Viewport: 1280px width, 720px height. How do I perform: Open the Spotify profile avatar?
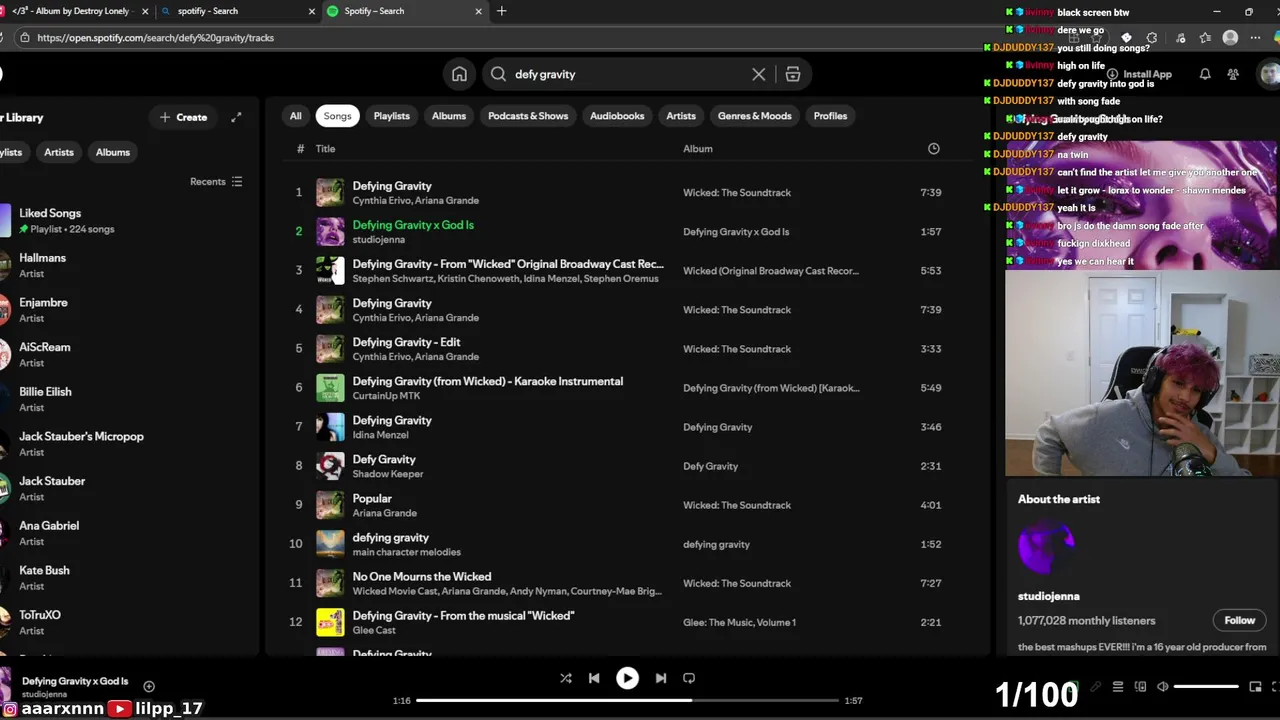tap(1269, 74)
